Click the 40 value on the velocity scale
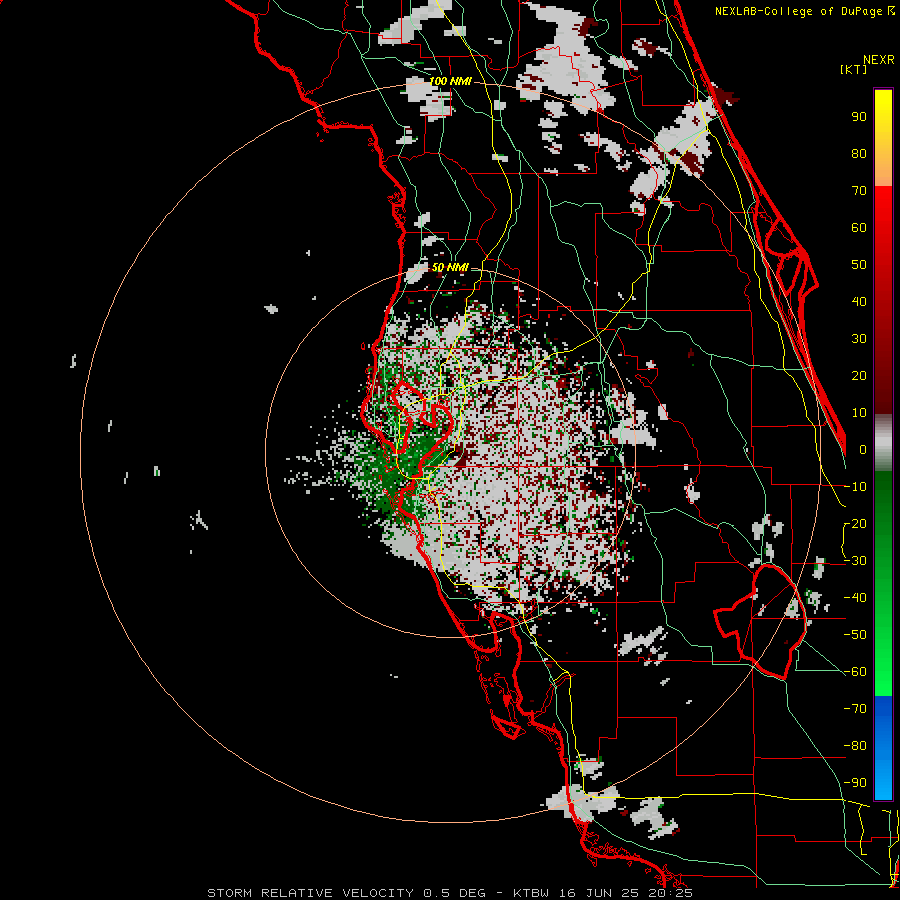 coord(859,302)
